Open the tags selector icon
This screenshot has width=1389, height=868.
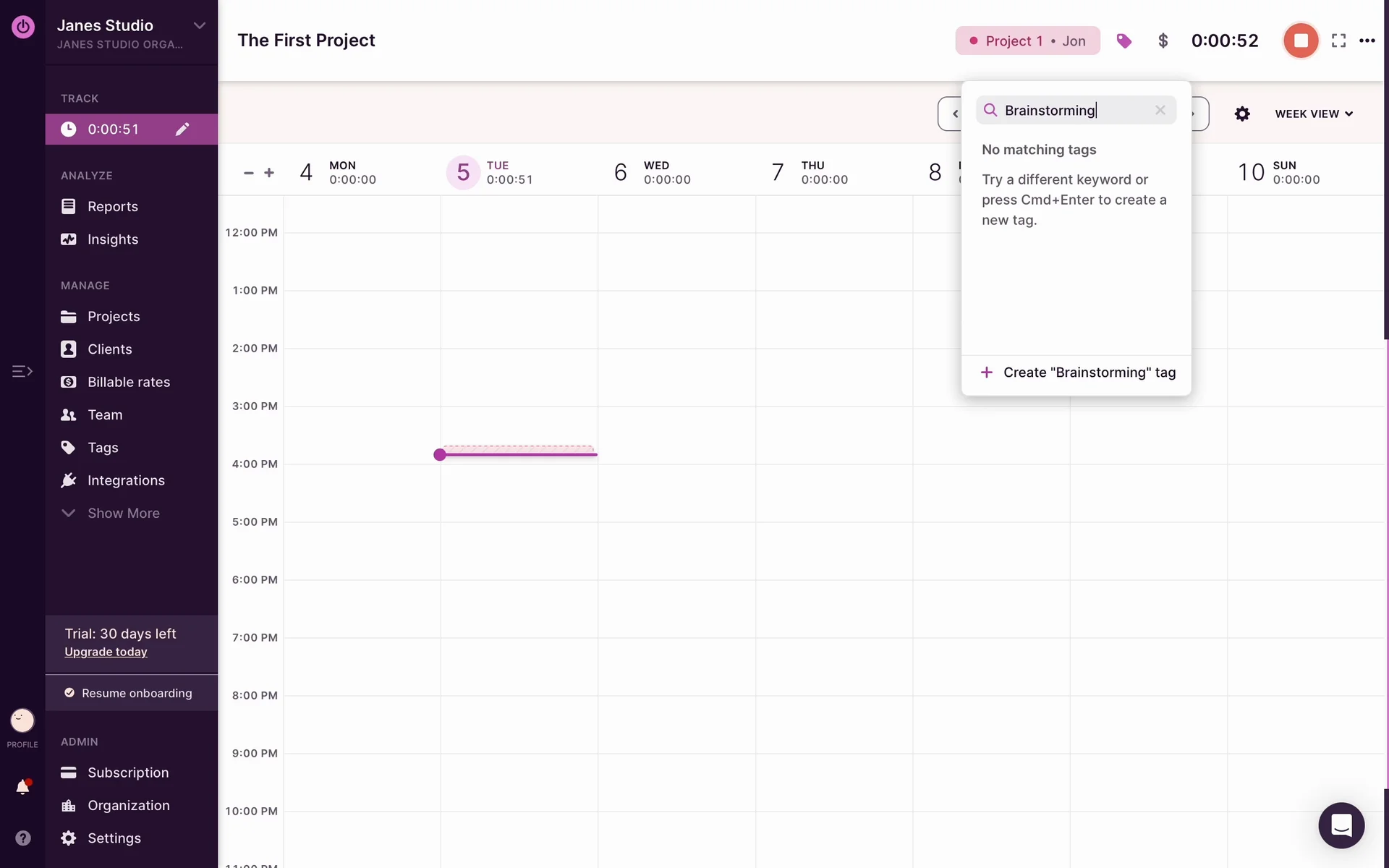[x=1123, y=41]
